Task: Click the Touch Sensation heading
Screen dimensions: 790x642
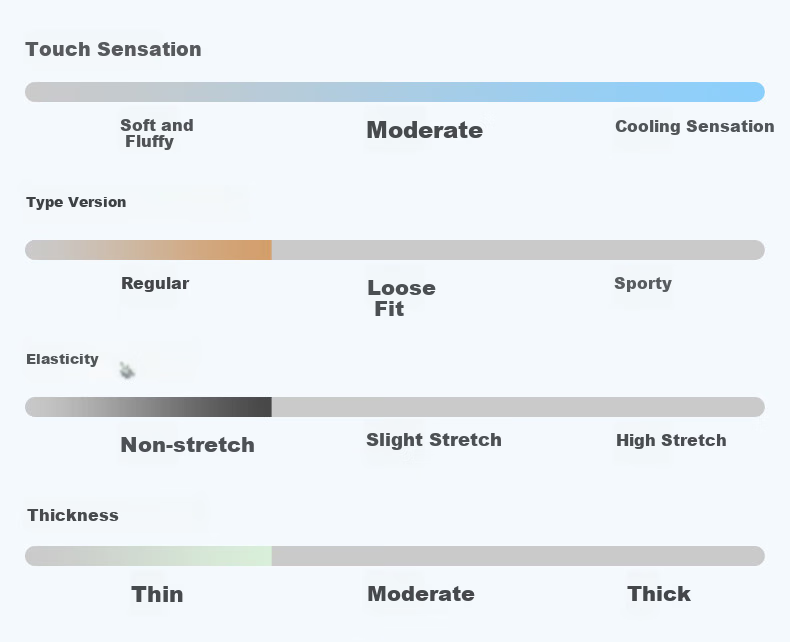Action: coord(113,49)
